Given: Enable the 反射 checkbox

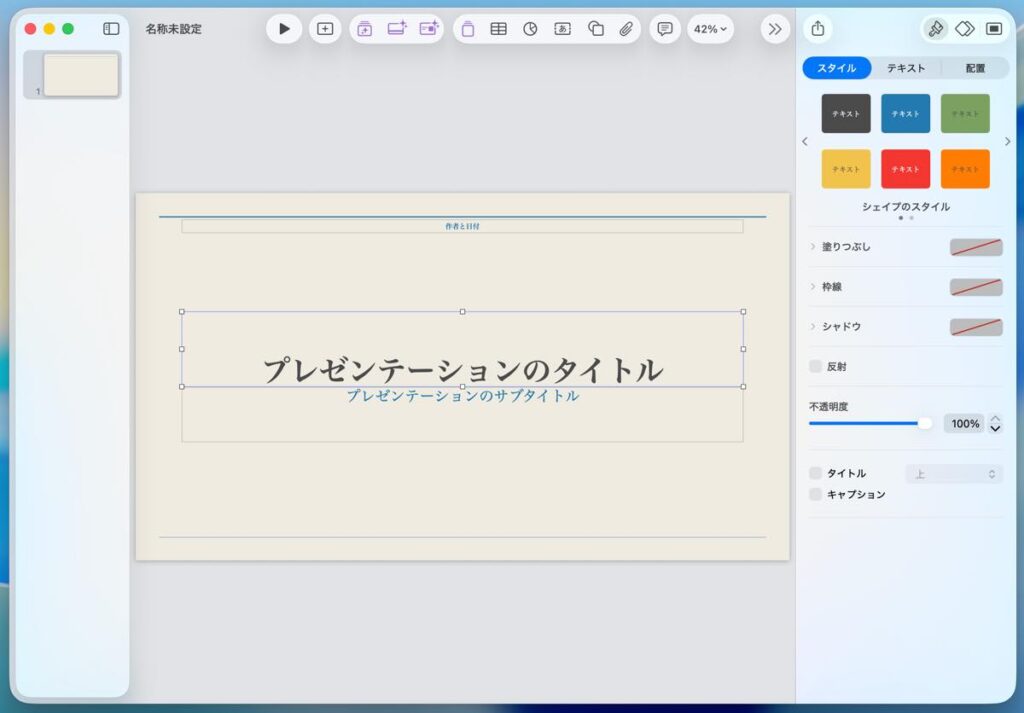Looking at the screenshot, I should [816, 366].
